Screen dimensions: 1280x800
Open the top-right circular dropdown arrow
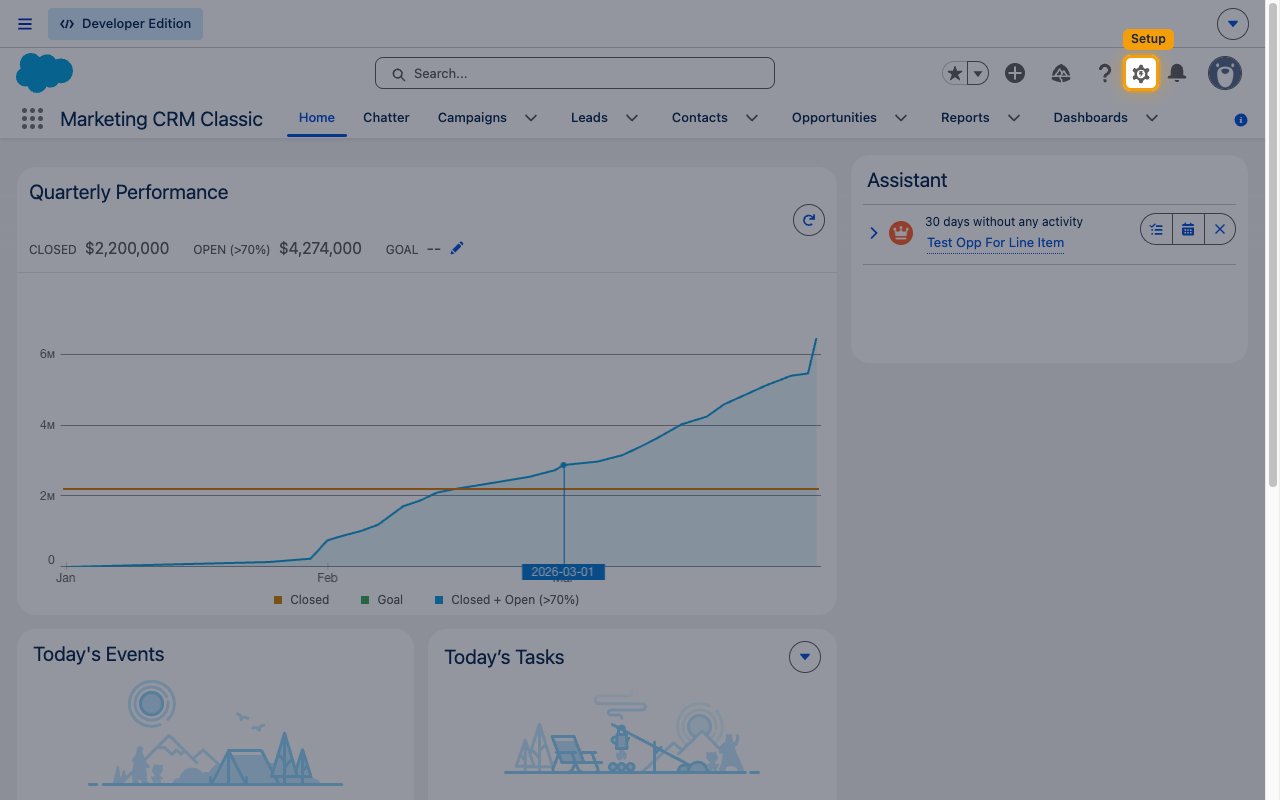1233,24
